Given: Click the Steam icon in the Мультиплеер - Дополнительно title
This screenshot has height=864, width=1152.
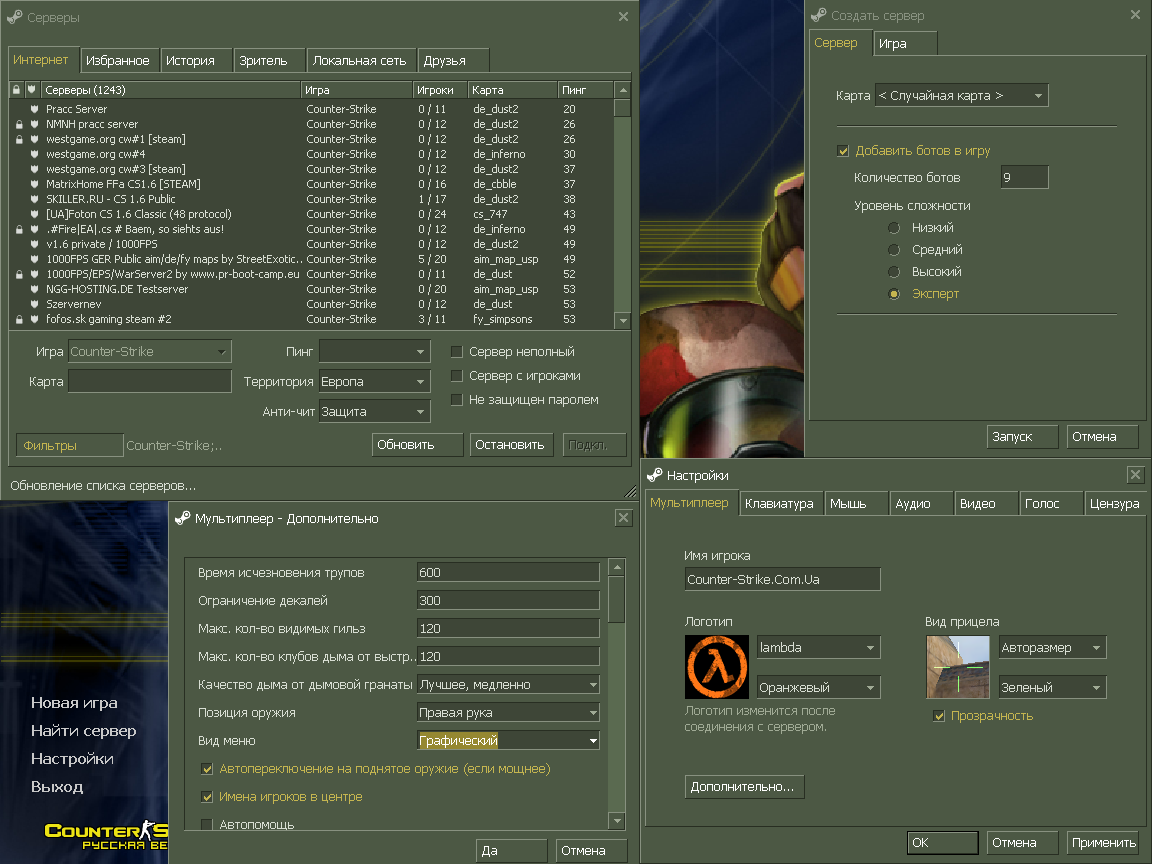Looking at the screenshot, I should coord(183,518).
